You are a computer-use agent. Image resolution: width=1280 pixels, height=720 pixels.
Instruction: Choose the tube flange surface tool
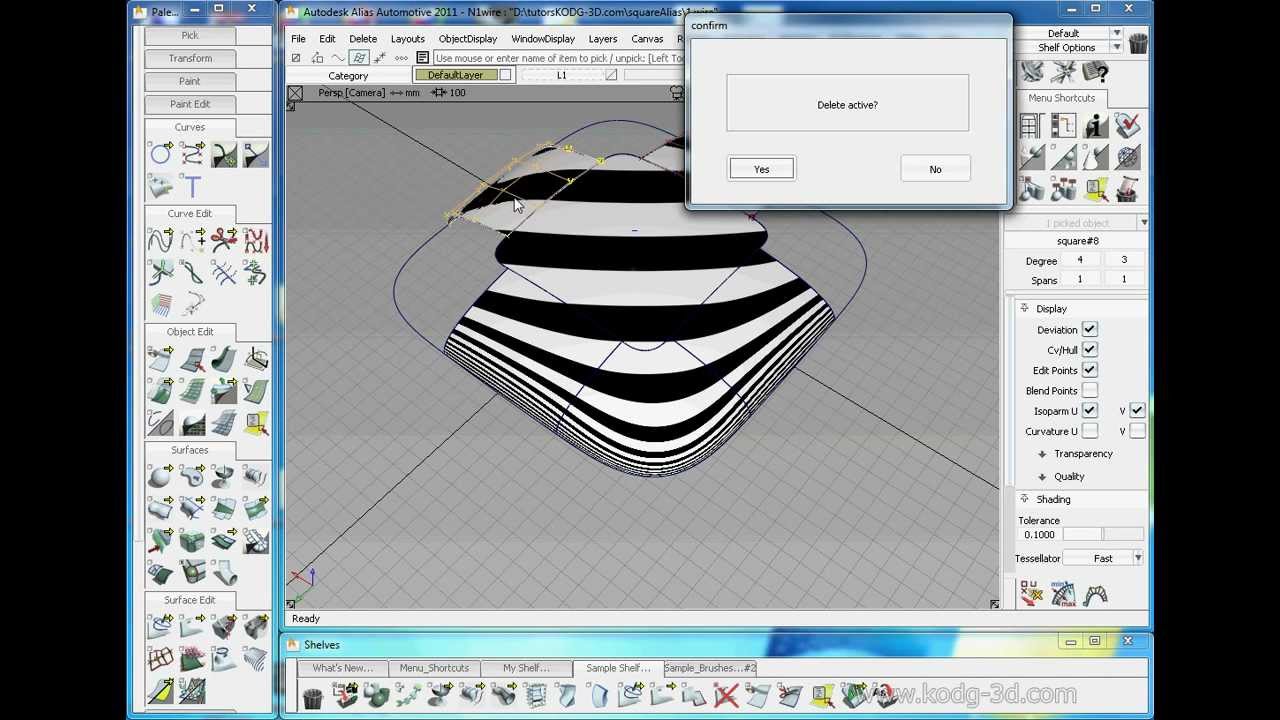(224, 572)
